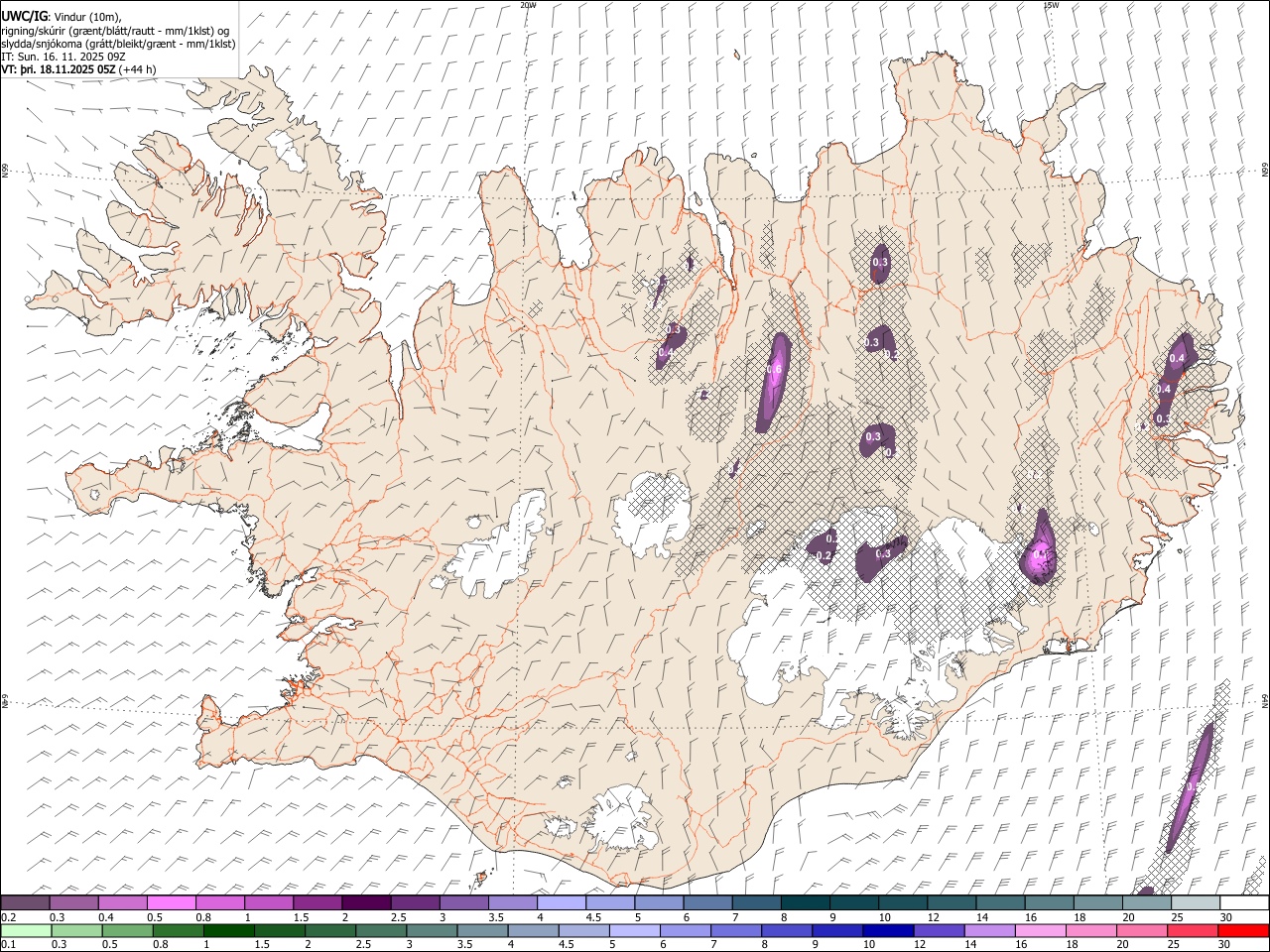The width and height of the screenshot is (1270, 952).
Task: Pick the 6 slate blue upper legend swatch
Action: point(708,903)
